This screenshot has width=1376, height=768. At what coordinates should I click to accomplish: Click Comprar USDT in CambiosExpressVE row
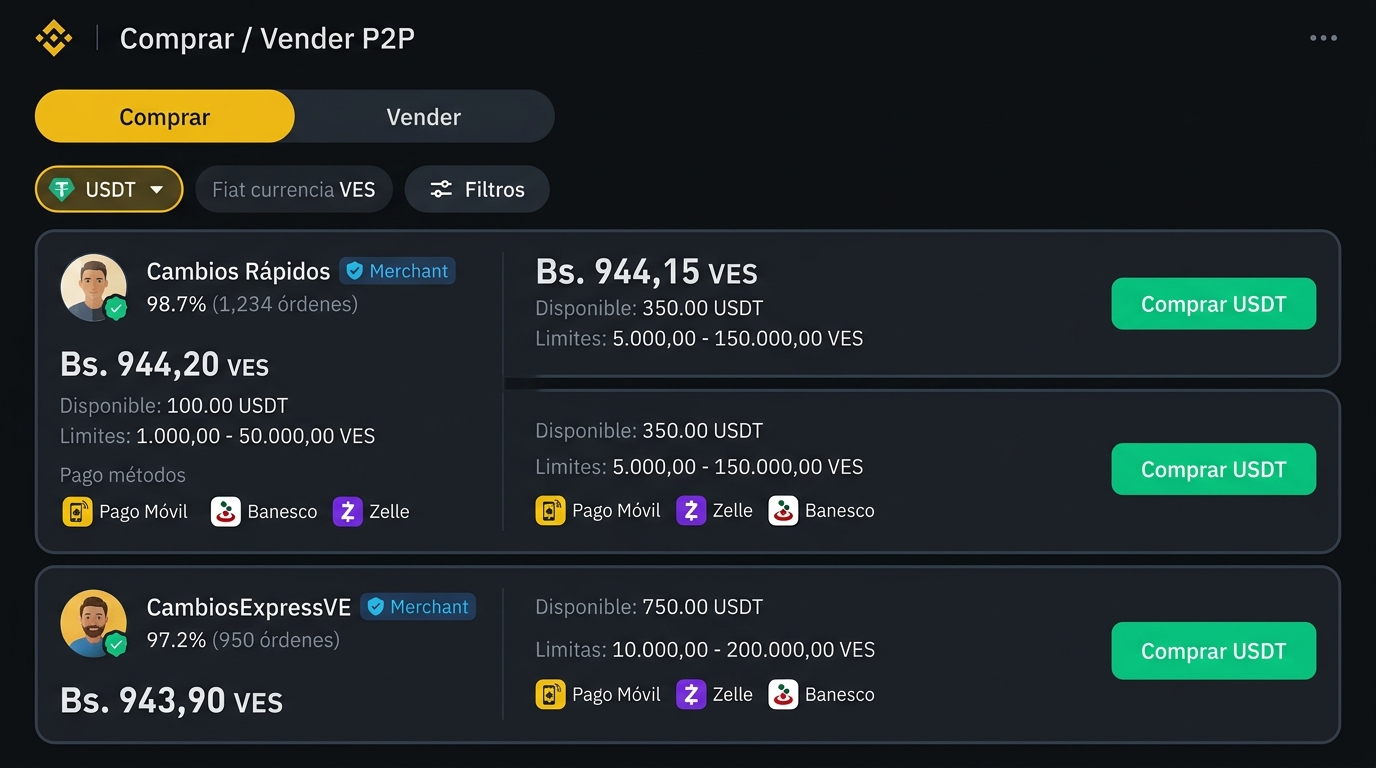click(1214, 651)
